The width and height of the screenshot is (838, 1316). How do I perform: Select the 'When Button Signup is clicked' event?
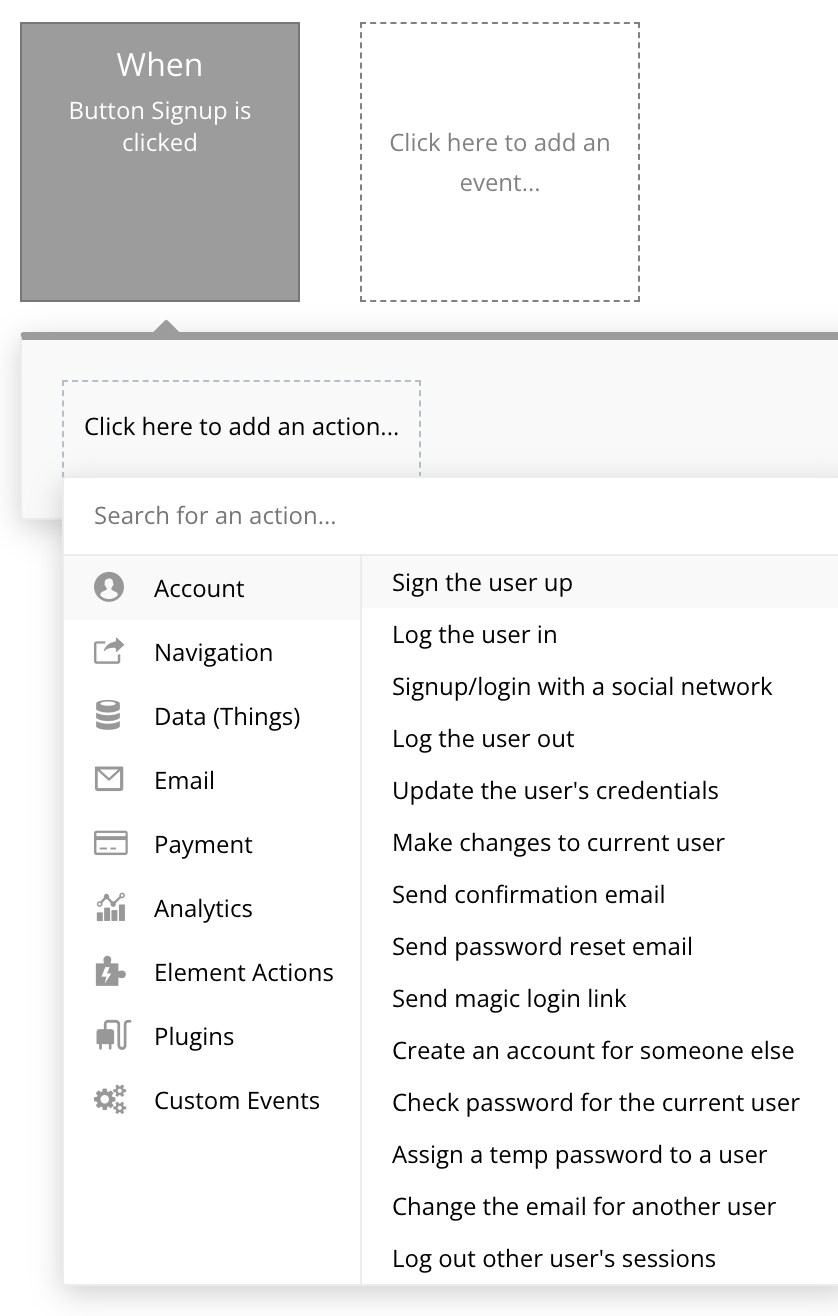160,162
